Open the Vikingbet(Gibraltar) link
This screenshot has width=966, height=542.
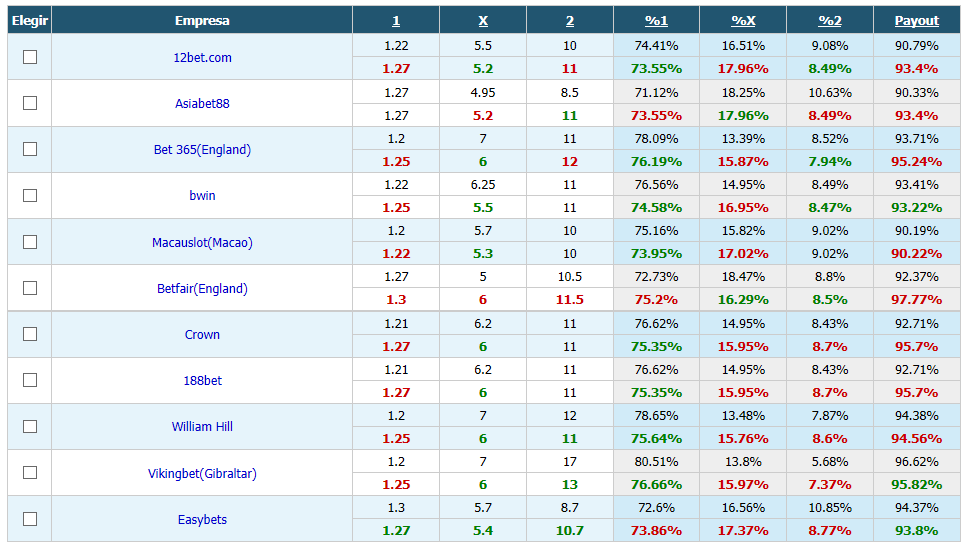tap(202, 474)
